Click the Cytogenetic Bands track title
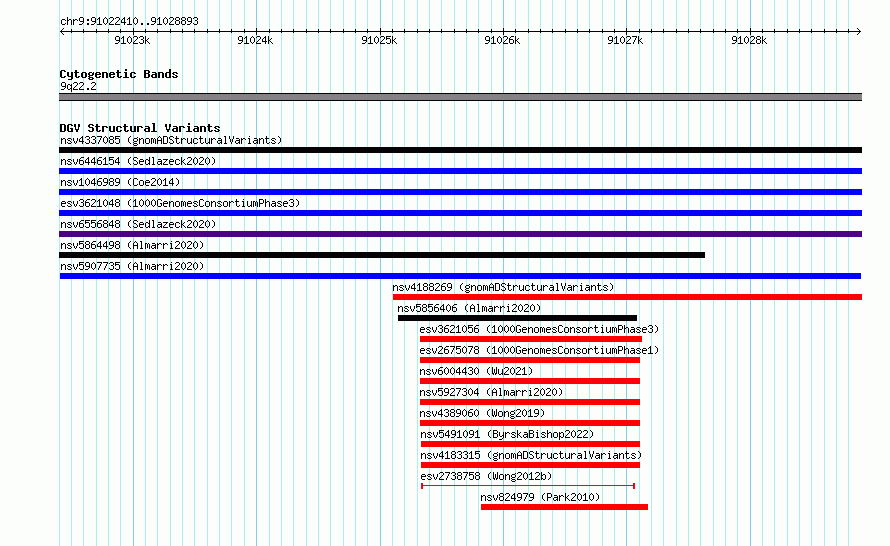Viewport: 890px width, 546px height. point(119,74)
